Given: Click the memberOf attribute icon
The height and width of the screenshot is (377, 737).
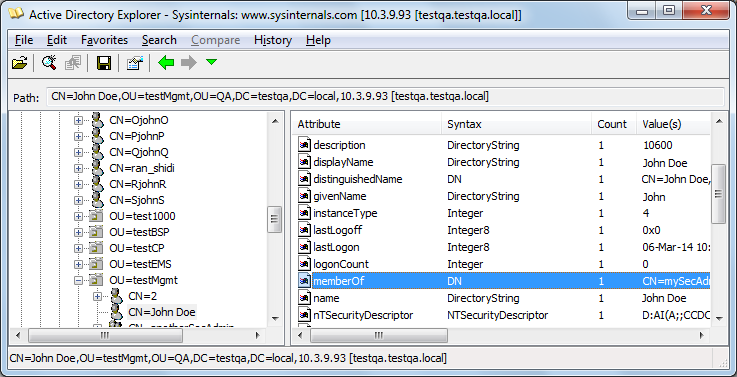Looking at the screenshot, I should tap(305, 281).
